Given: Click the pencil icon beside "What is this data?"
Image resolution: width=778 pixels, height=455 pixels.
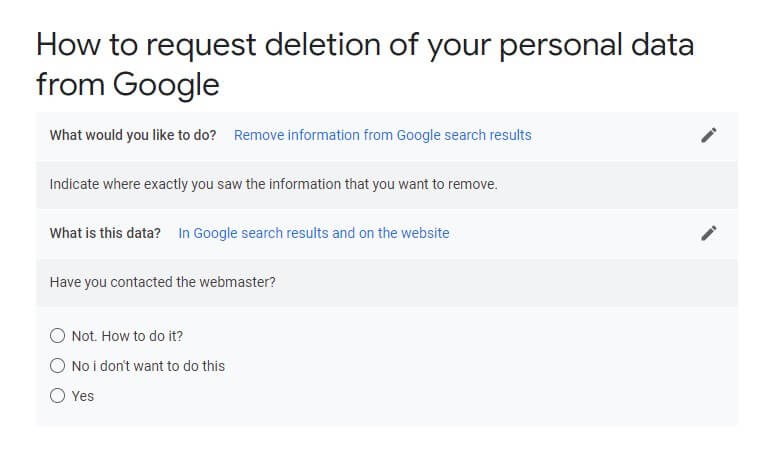Looking at the screenshot, I should click(x=709, y=233).
